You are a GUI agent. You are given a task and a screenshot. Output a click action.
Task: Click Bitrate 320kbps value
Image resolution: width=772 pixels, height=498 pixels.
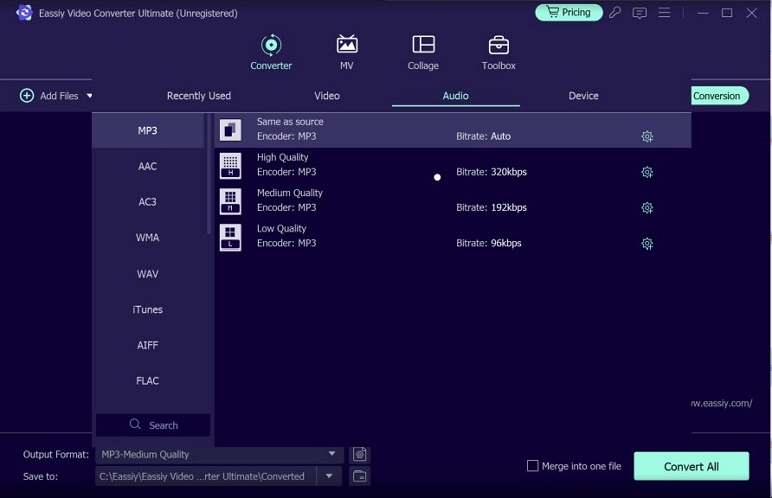click(x=509, y=172)
